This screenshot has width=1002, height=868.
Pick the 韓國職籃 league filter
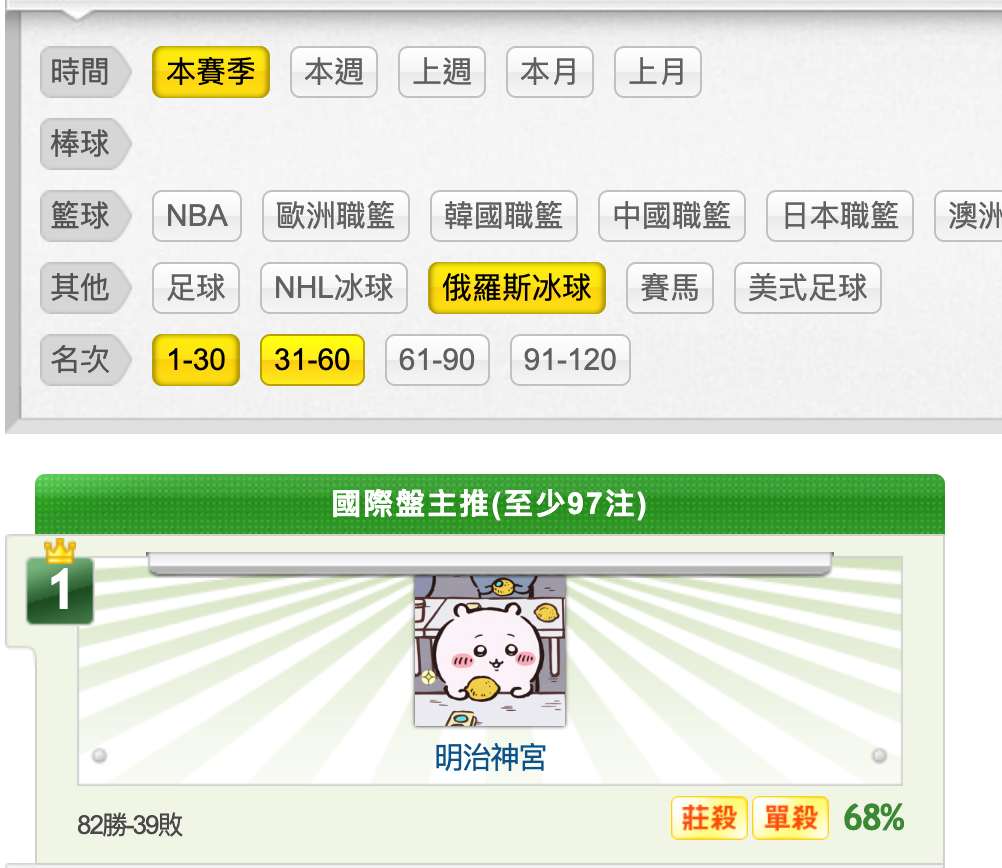click(x=504, y=215)
